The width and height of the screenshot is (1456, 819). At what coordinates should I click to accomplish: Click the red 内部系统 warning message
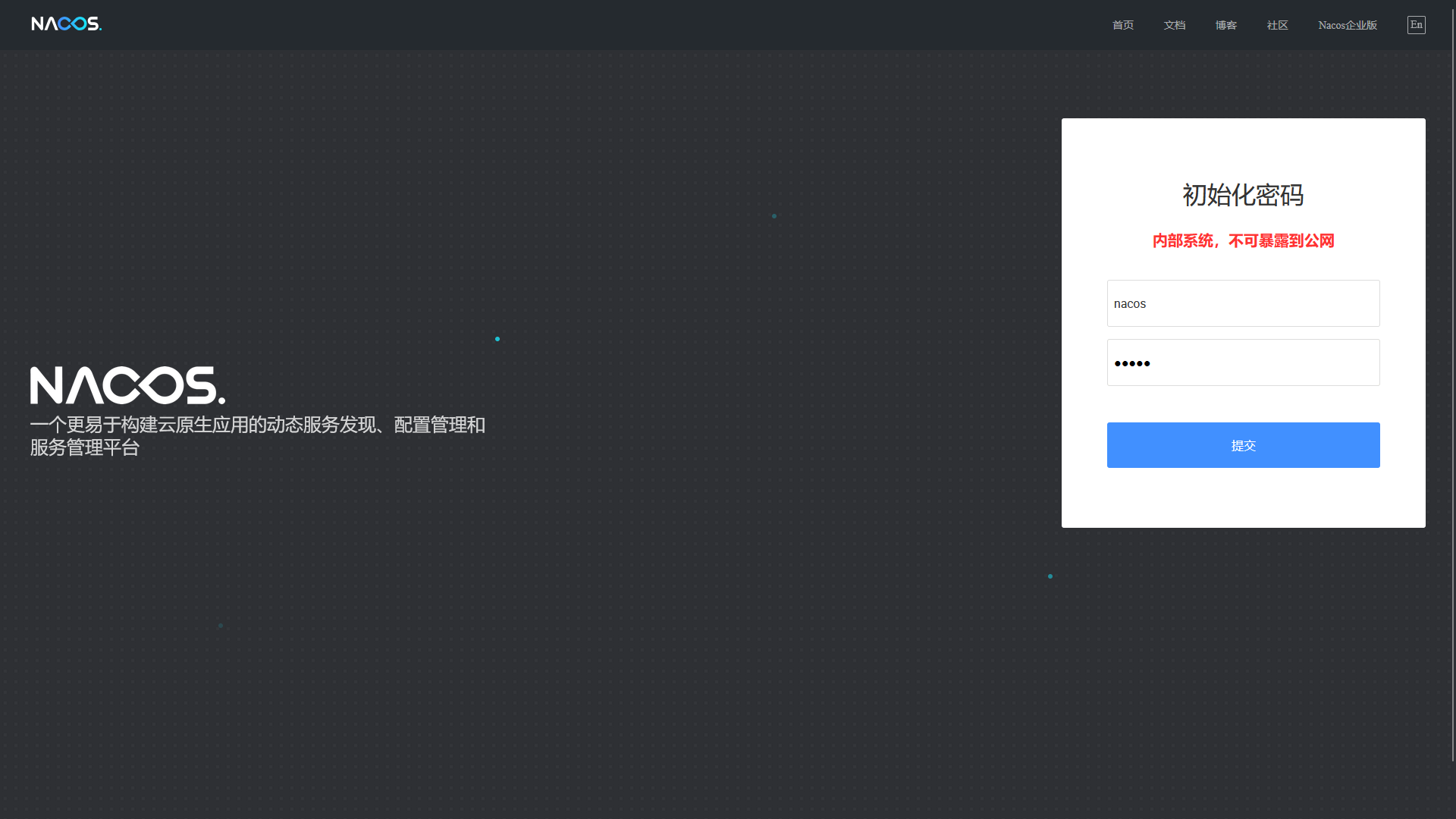pos(1243,241)
